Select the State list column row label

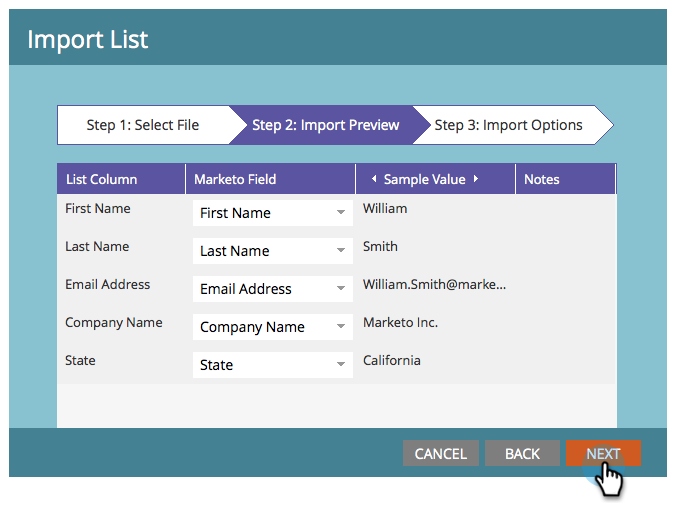tap(80, 360)
